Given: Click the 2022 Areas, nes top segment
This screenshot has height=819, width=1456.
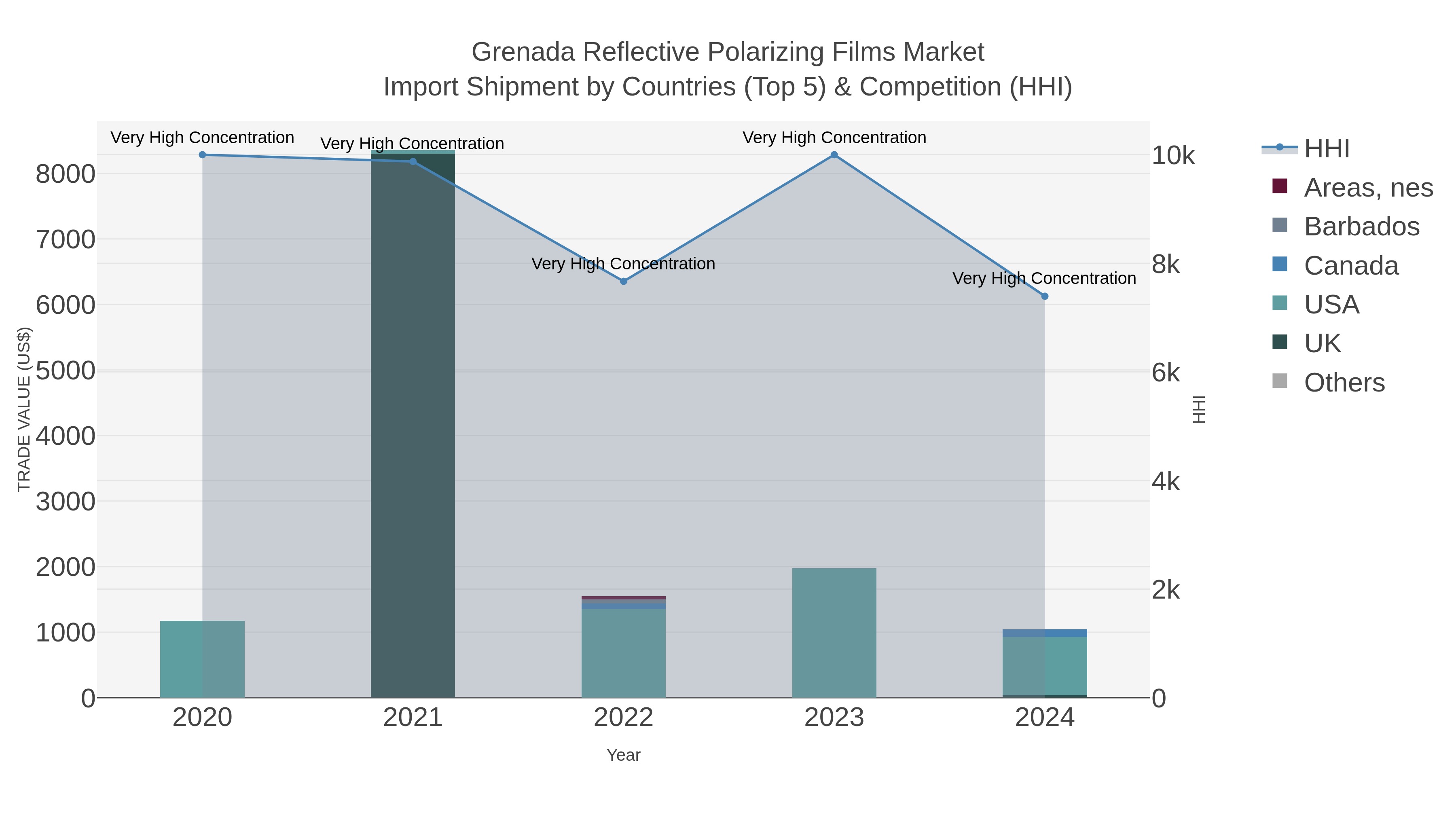Looking at the screenshot, I should 623,597.
